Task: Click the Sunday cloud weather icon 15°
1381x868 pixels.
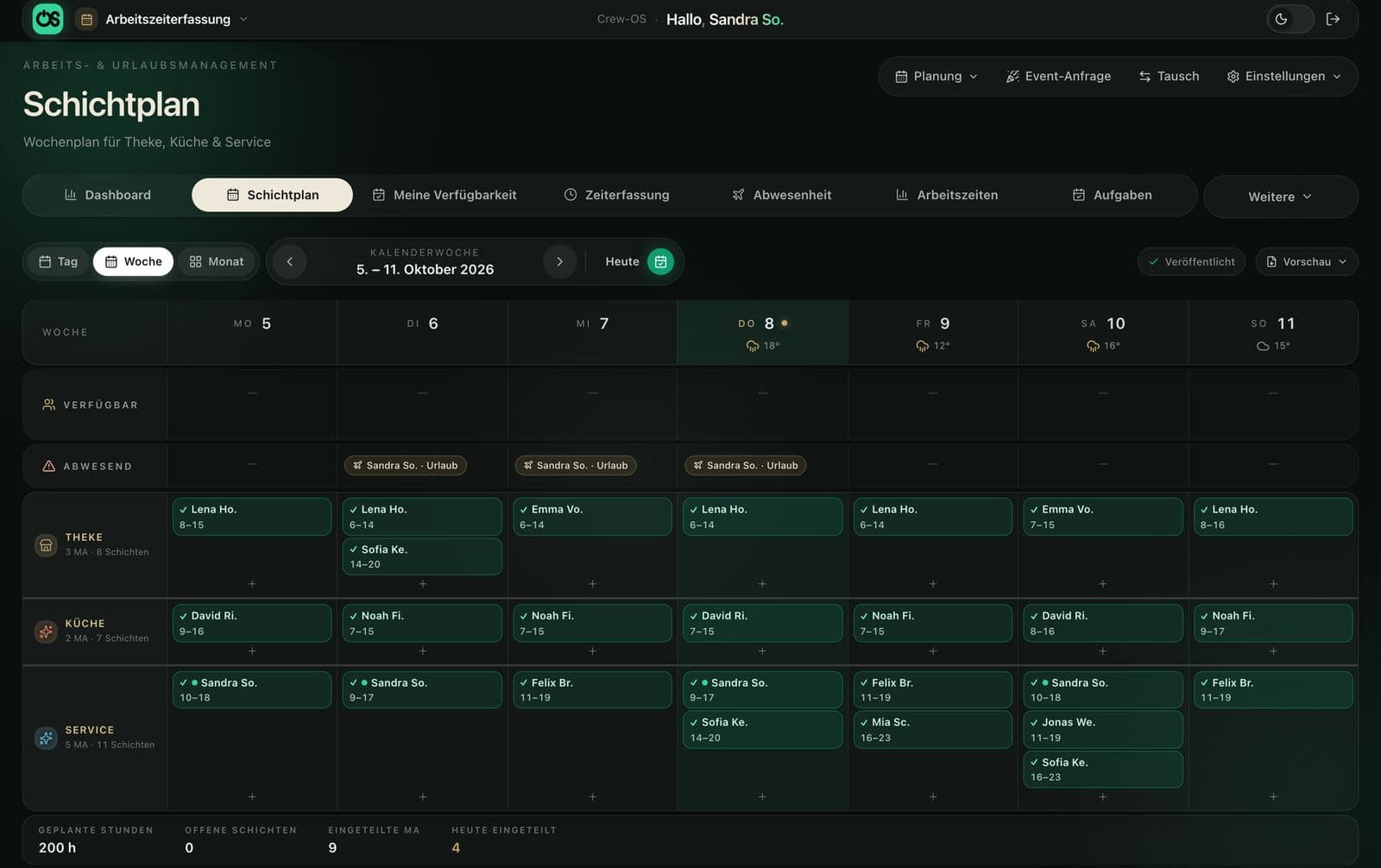Action: click(1263, 346)
